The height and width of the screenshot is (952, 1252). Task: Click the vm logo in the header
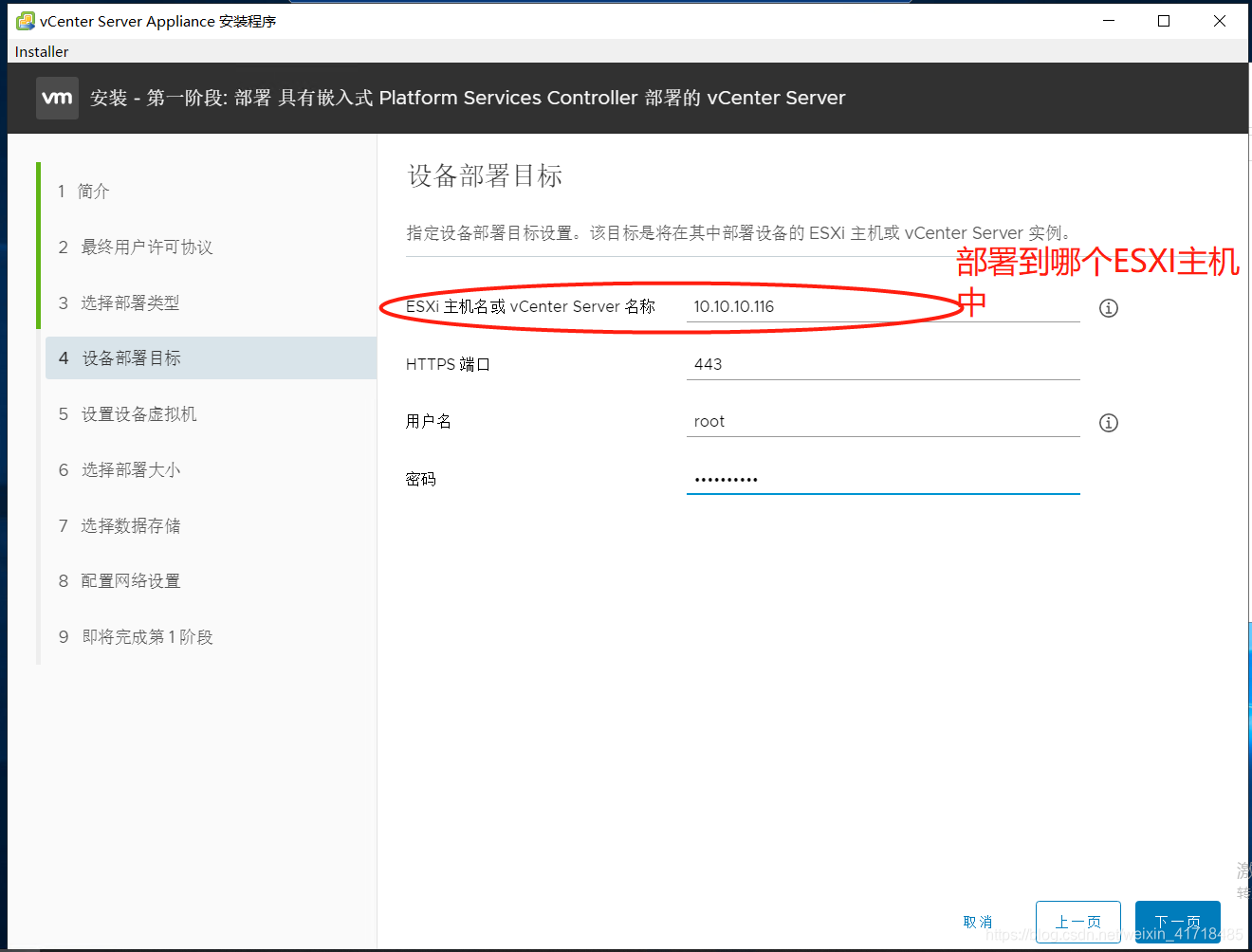[x=57, y=98]
